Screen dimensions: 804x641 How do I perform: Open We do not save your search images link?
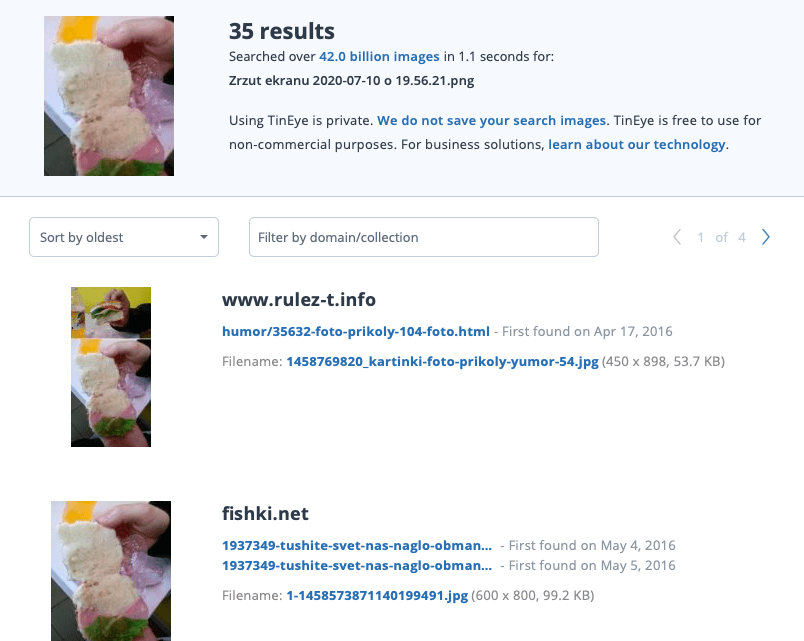(491, 121)
